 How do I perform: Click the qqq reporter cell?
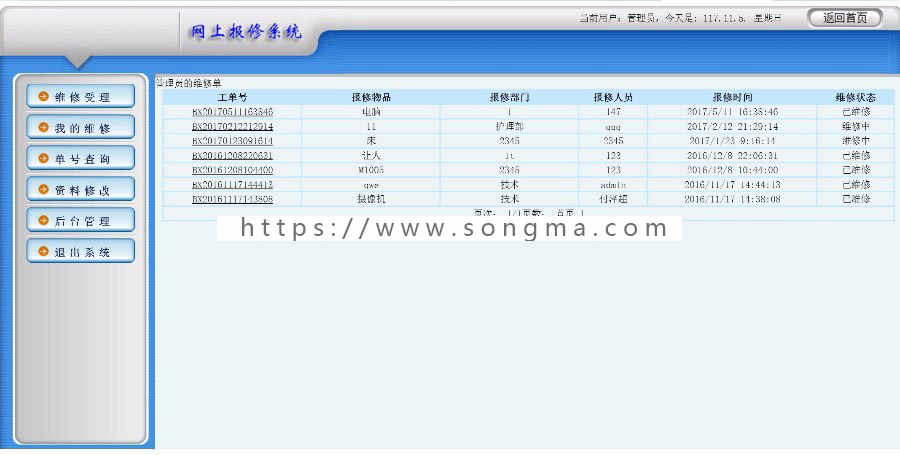coord(613,126)
